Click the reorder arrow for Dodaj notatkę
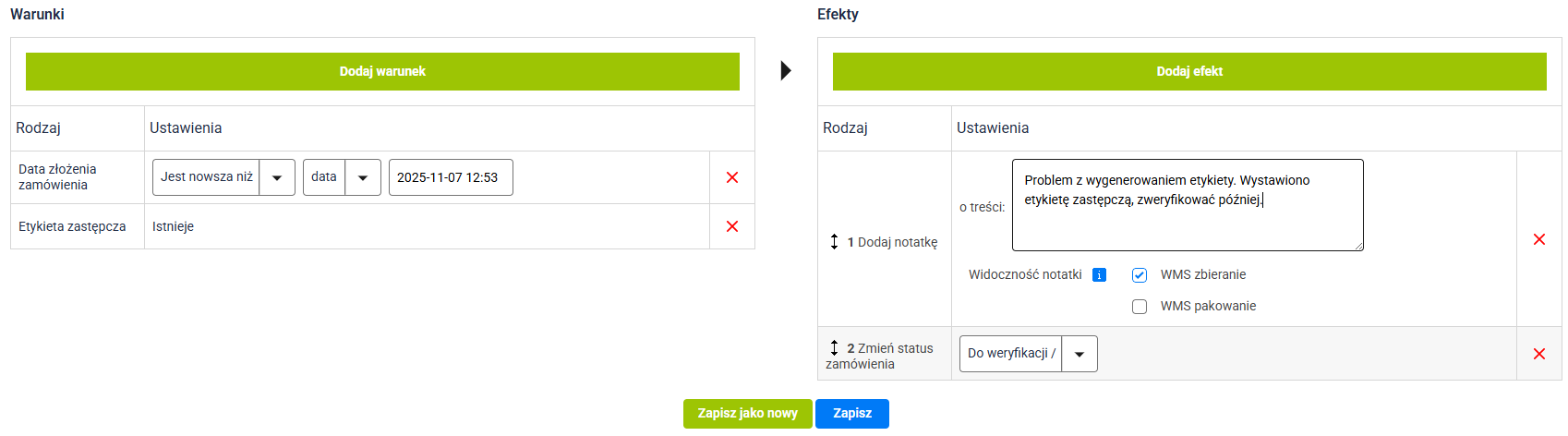This screenshot has height=436, width=1568. 834,242
